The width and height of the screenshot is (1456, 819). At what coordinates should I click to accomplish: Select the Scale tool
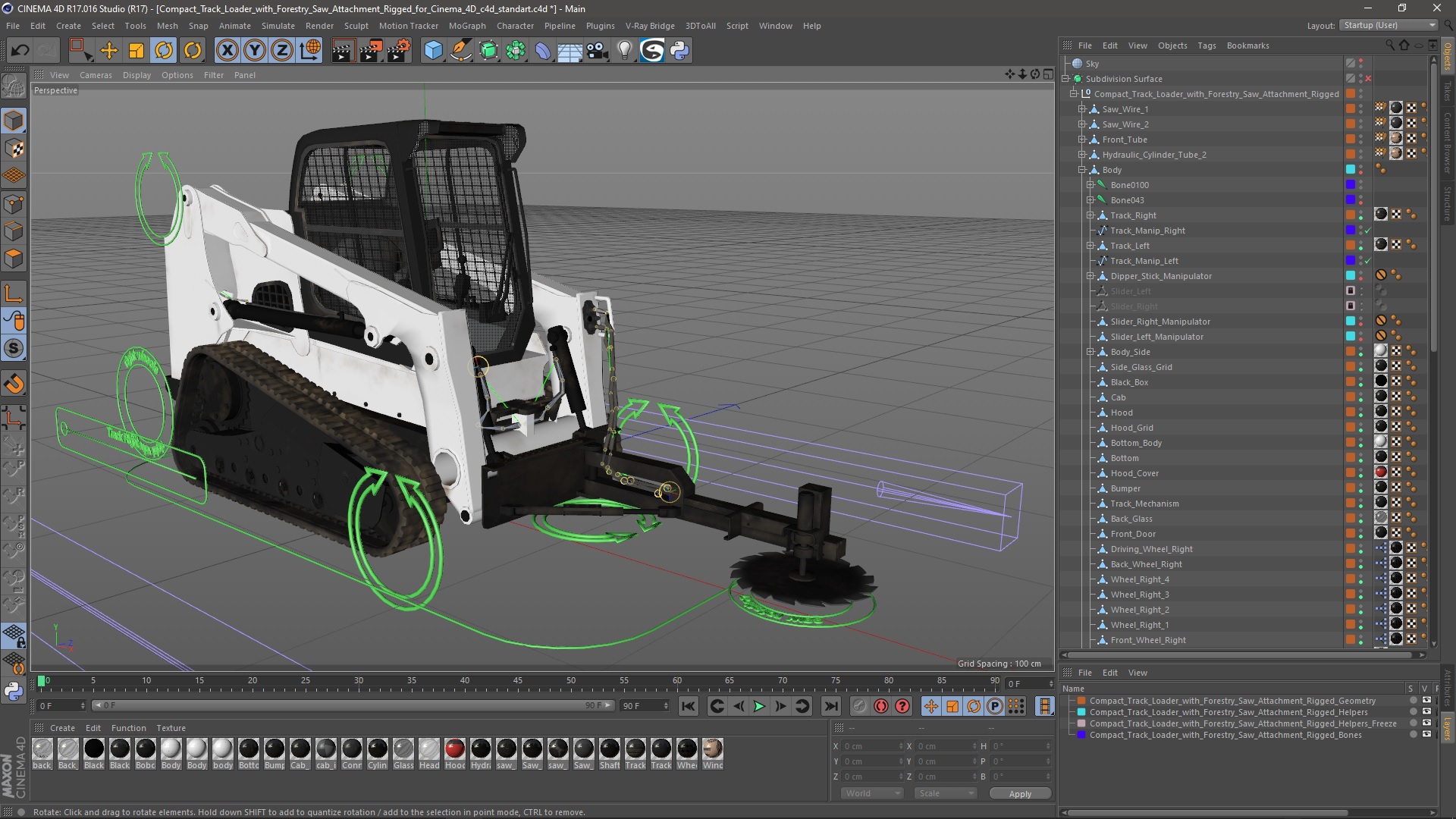tap(136, 51)
